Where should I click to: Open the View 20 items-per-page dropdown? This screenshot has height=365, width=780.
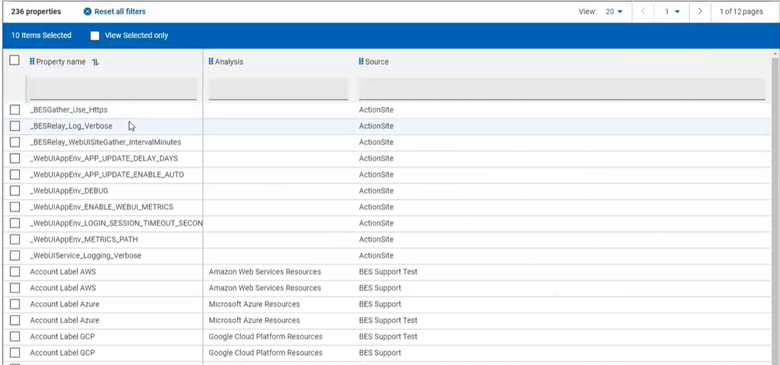point(614,12)
